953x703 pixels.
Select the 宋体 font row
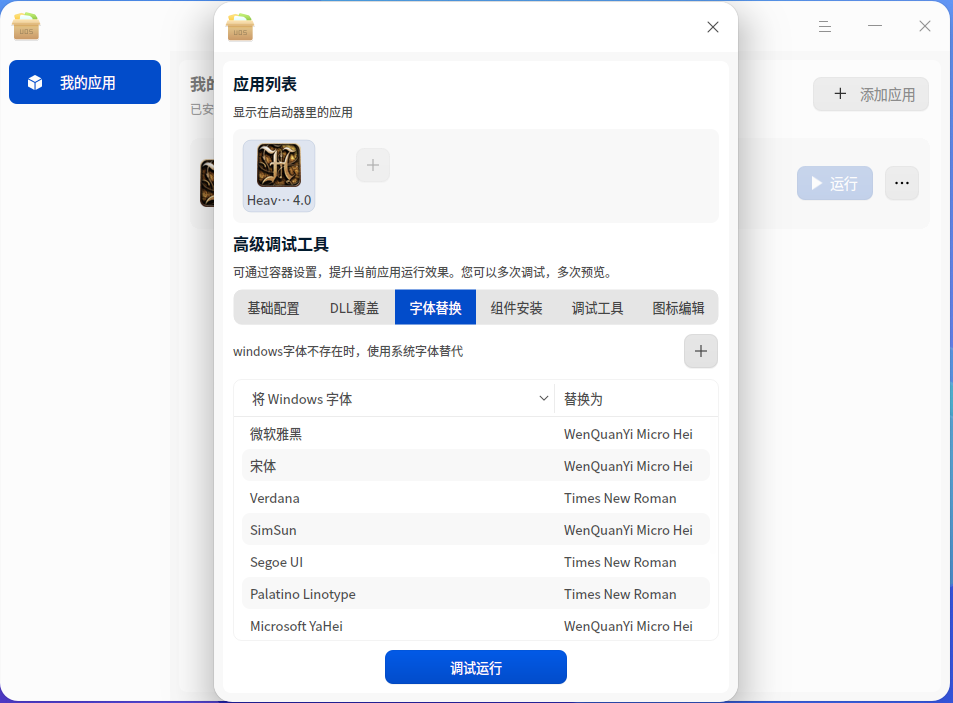click(x=476, y=466)
